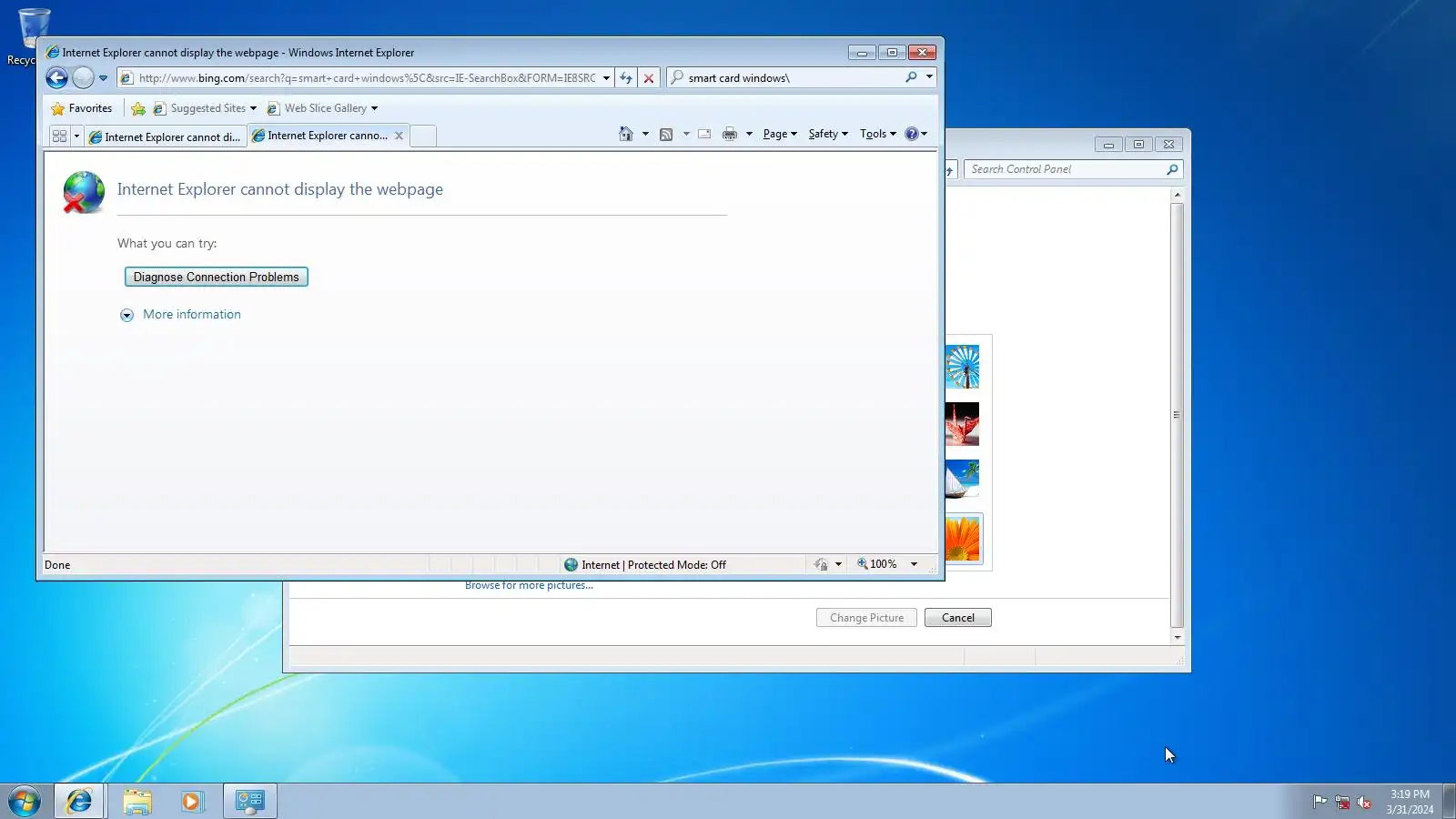Open a new blank tab
The height and width of the screenshot is (819, 1456).
pyautogui.click(x=422, y=136)
